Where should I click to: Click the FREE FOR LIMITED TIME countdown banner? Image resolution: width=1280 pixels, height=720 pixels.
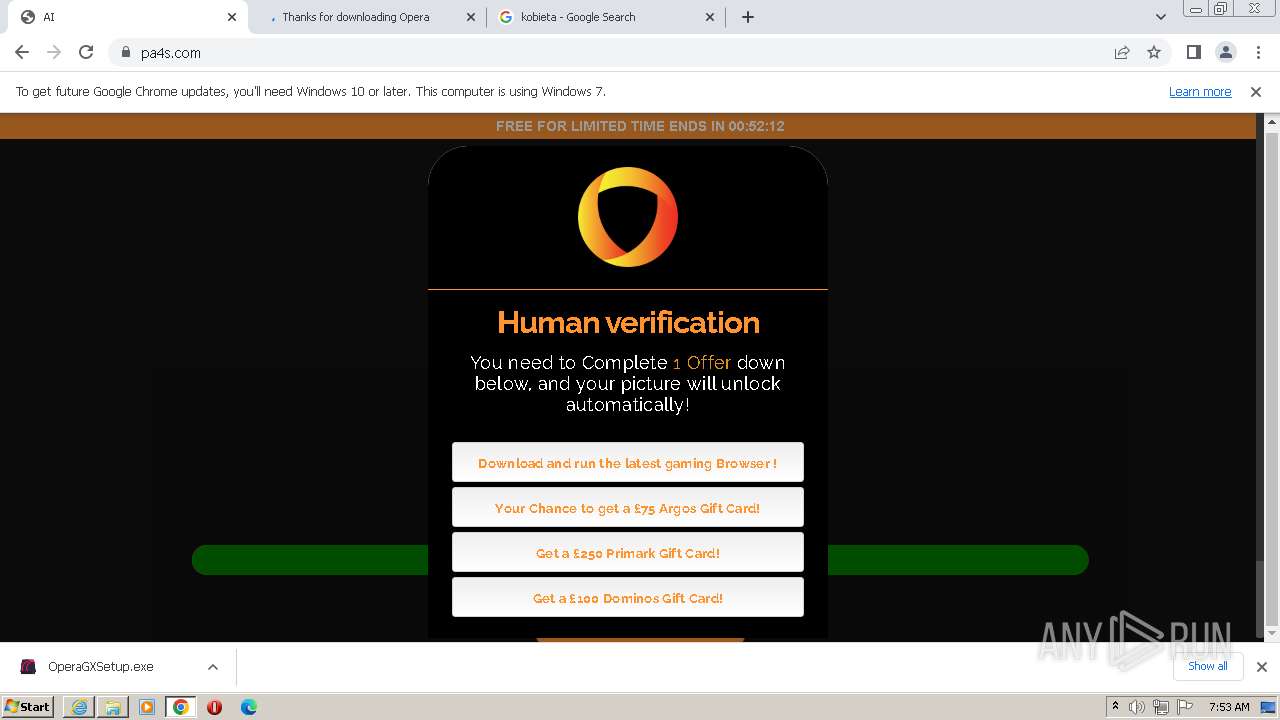640,126
